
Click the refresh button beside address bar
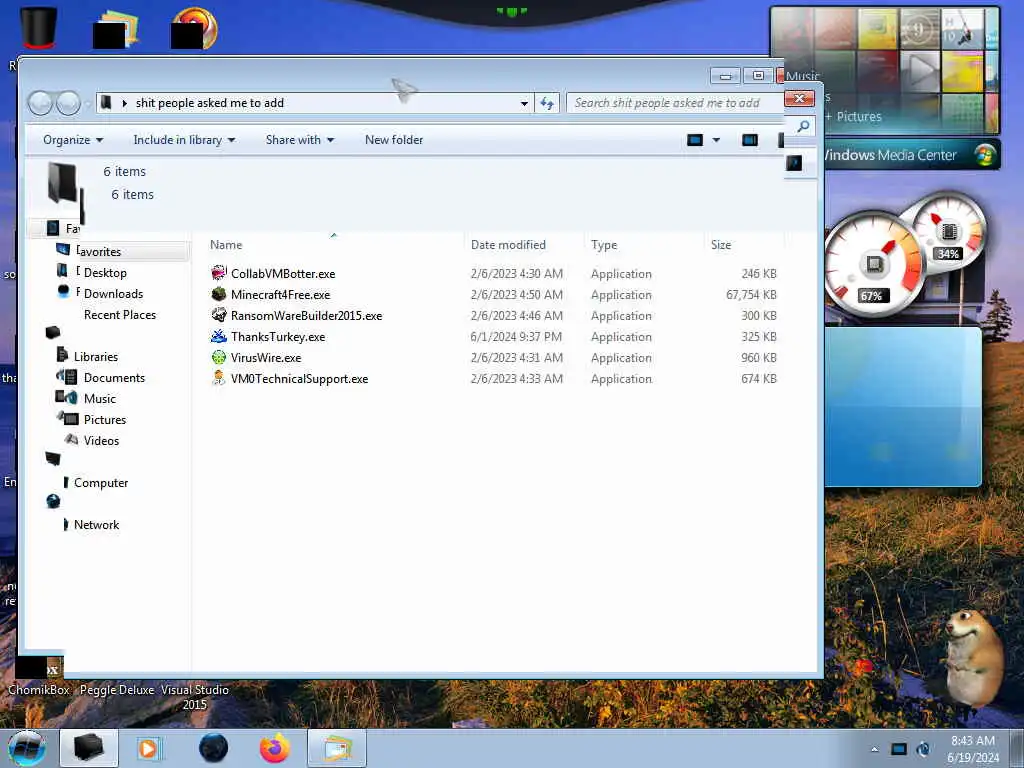point(547,103)
